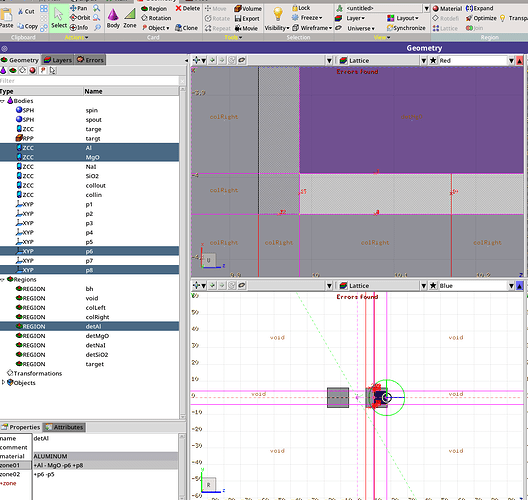Toggle Wireframe display mode

(312, 28)
